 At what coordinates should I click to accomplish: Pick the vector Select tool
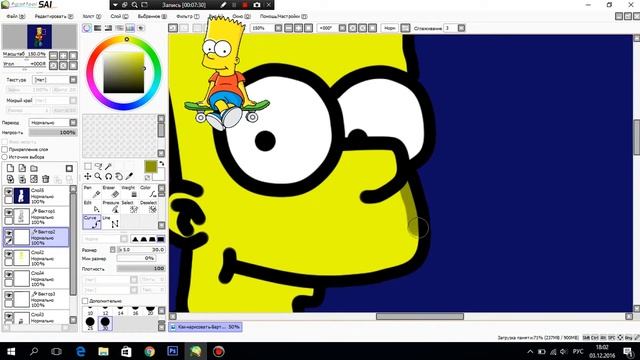pos(129,207)
